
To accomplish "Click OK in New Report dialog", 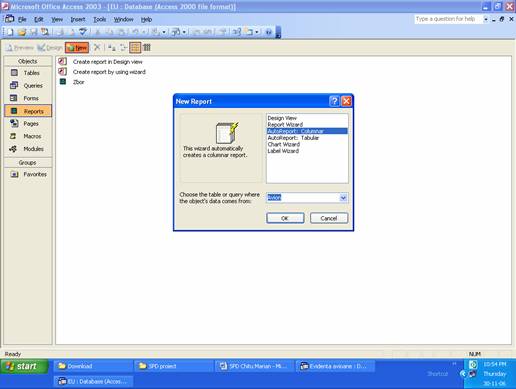I will pyautogui.click(x=285, y=218).
